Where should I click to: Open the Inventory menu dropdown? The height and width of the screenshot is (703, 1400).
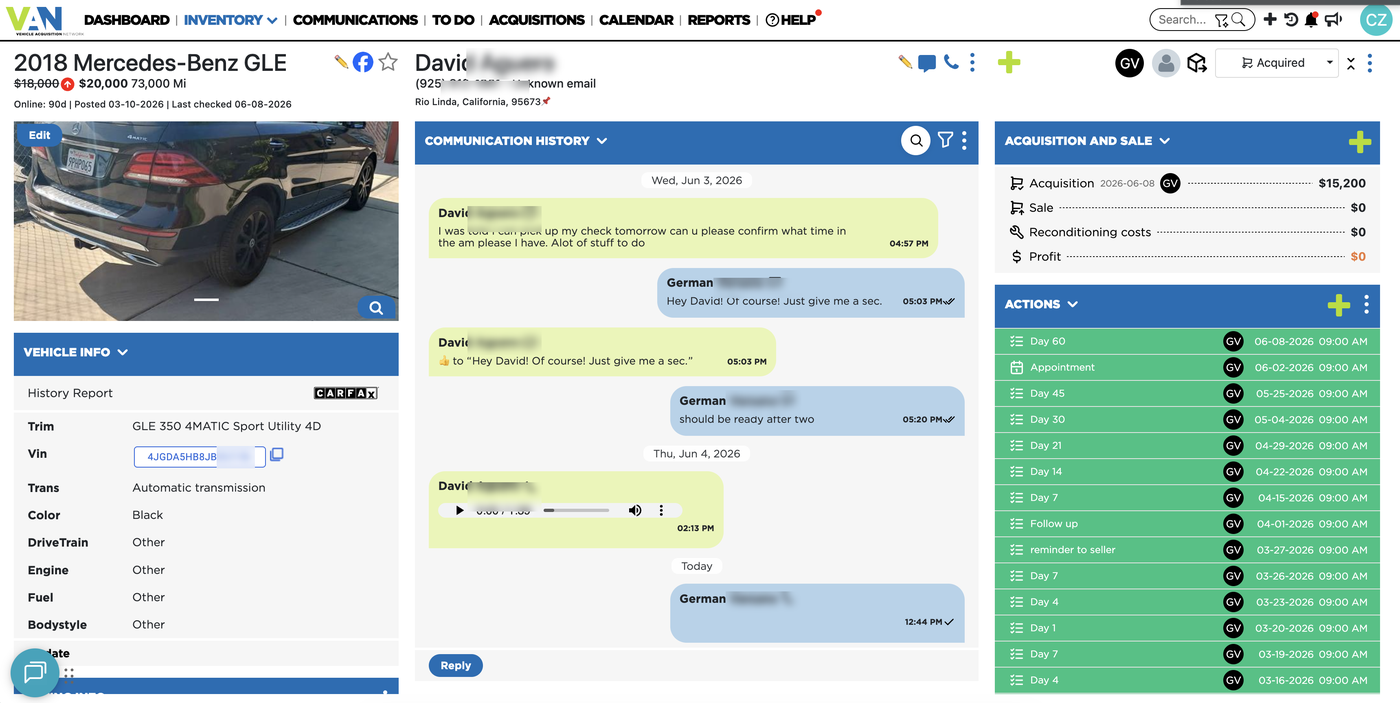(x=230, y=19)
